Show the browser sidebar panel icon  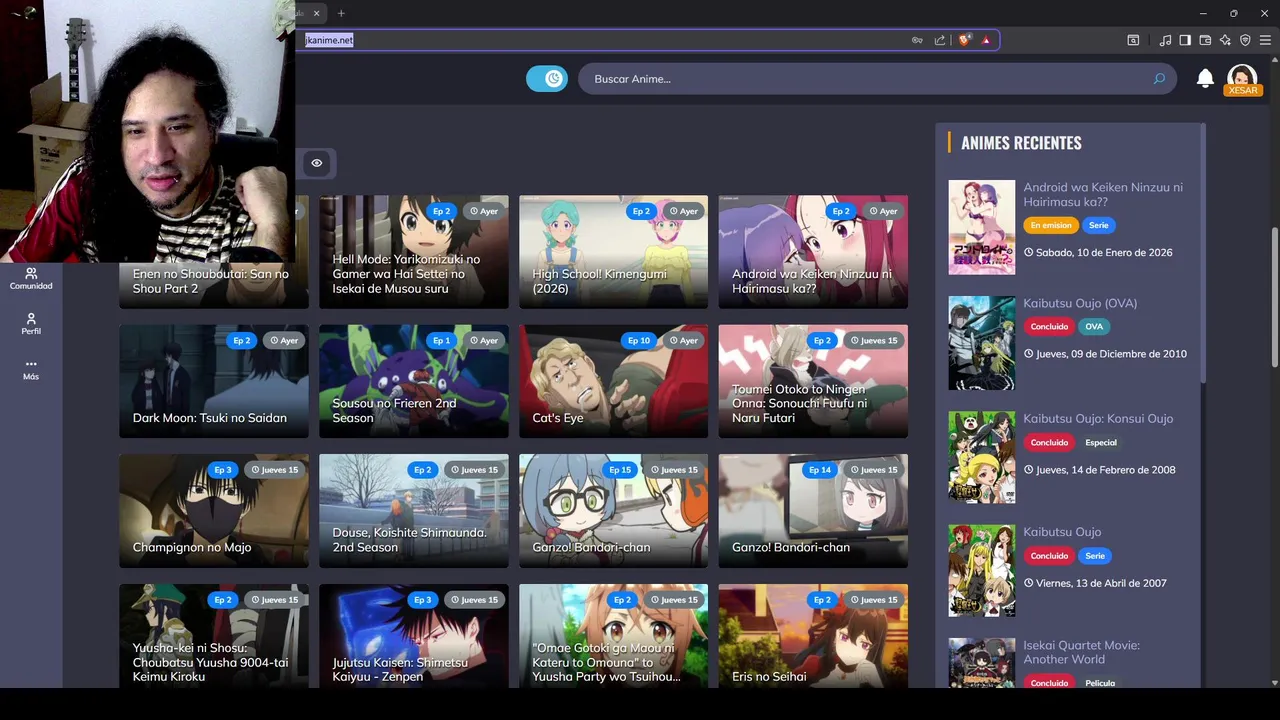click(x=1185, y=40)
